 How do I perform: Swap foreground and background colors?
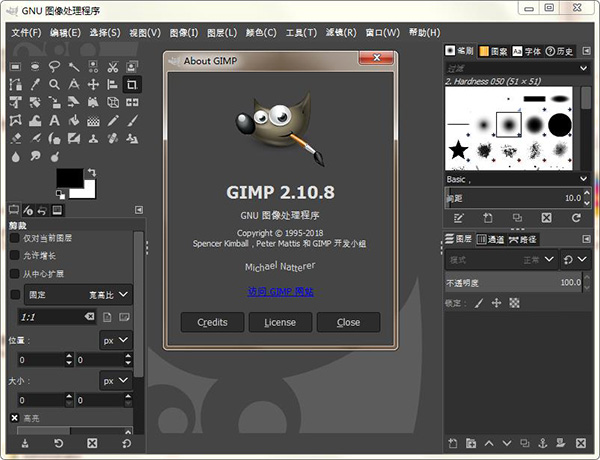click(92, 173)
